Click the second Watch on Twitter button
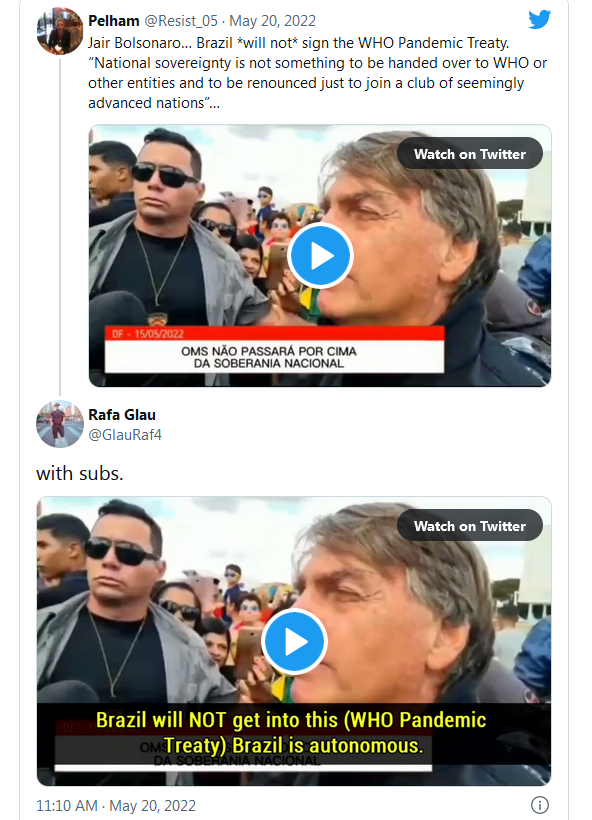The height and width of the screenshot is (820, 592). (470, 526)
